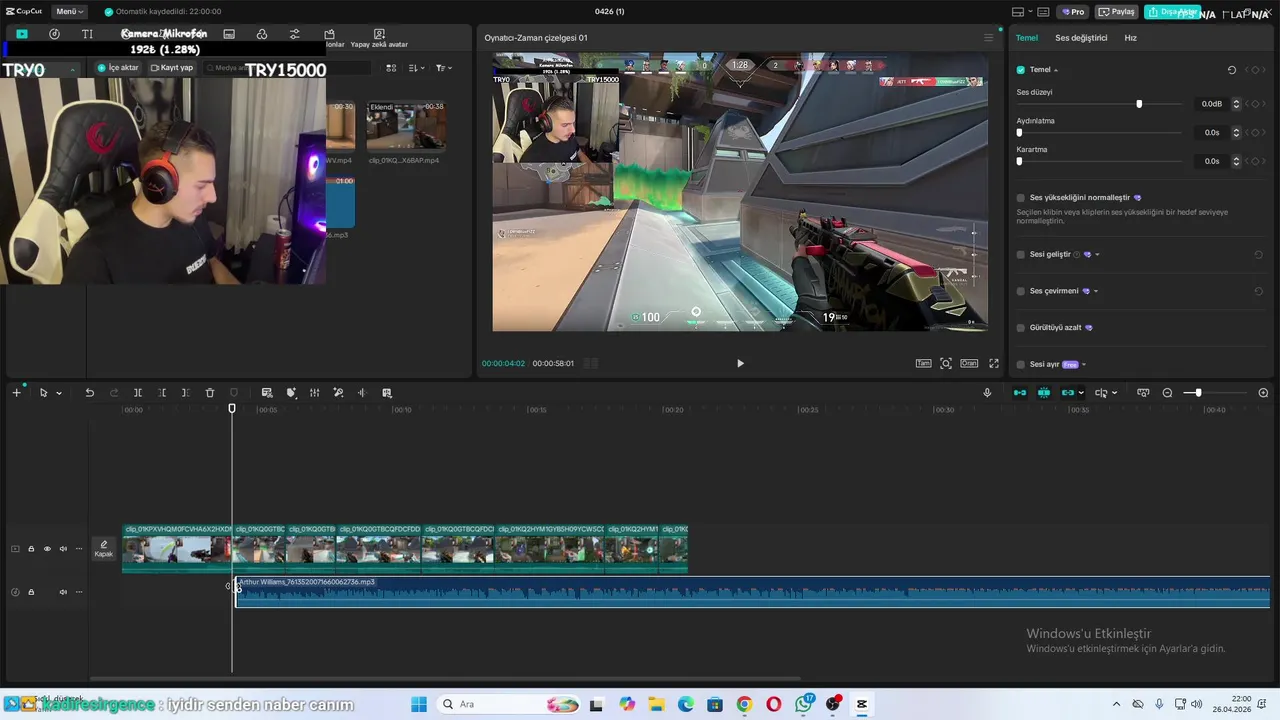Screen dimensions: 1280x720
Task: Open the player panel hamburger menu
Action: [989, 38]
